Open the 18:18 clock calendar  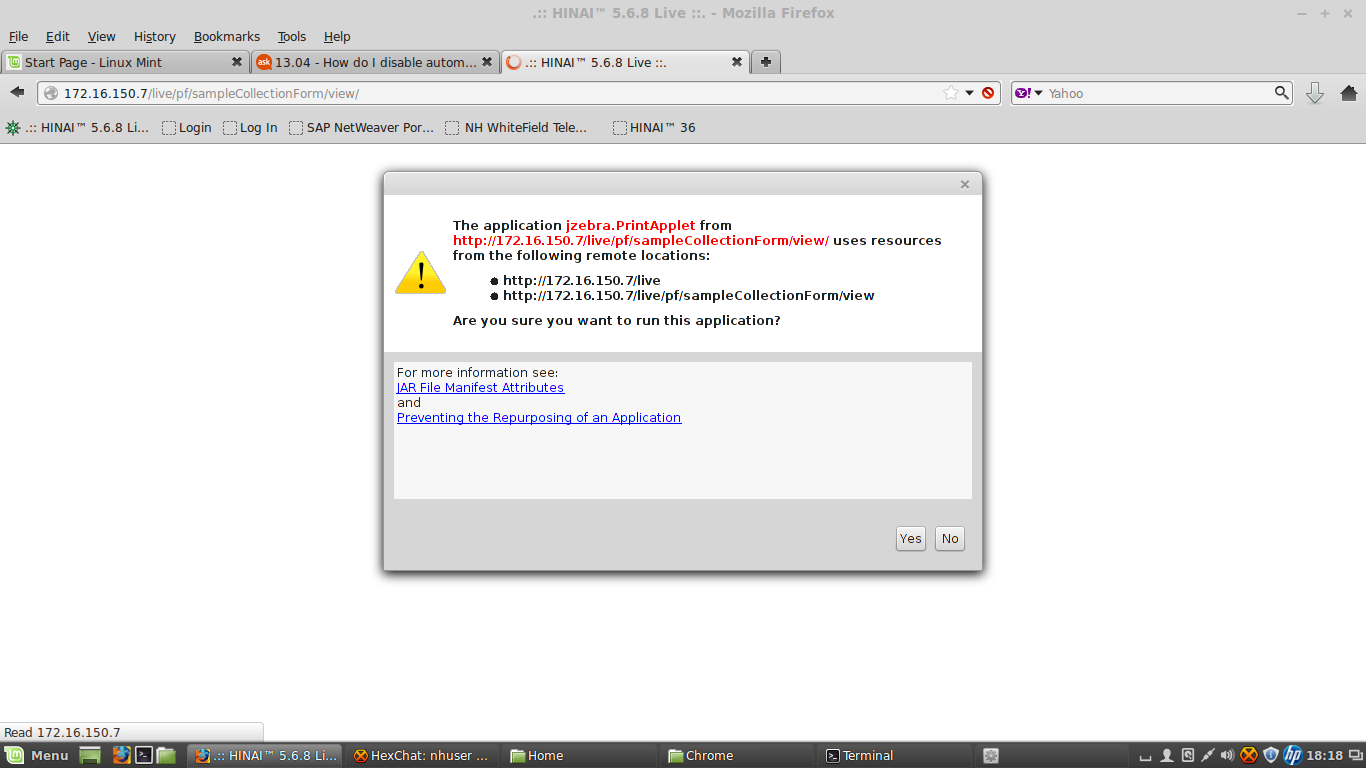(1324, 755)
